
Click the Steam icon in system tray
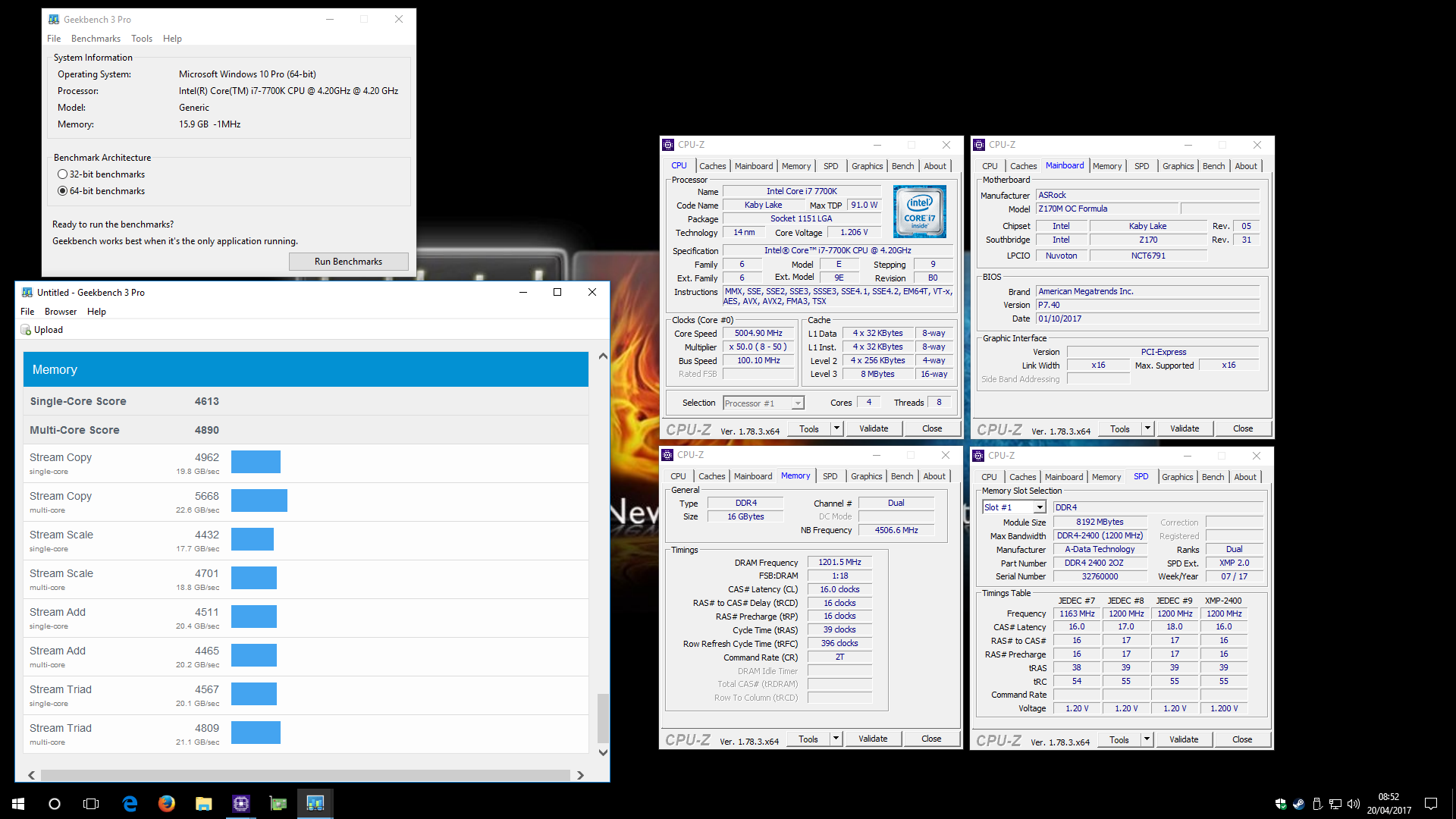(1298, 804)
